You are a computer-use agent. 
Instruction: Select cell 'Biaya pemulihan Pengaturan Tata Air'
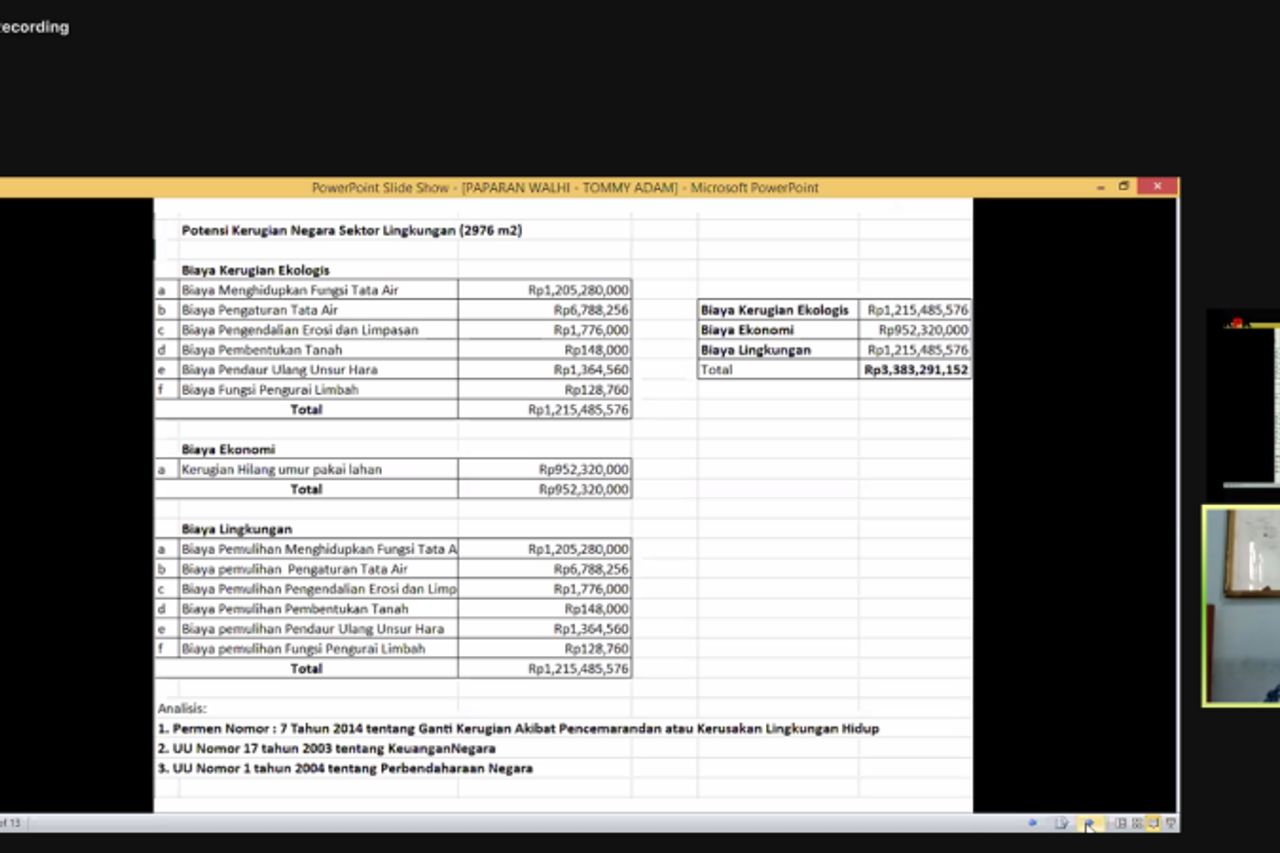coord(318,569)
